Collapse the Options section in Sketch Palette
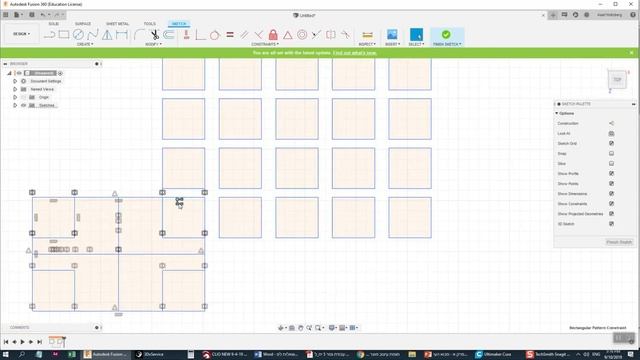640x360 pixels. coord(557,113)
